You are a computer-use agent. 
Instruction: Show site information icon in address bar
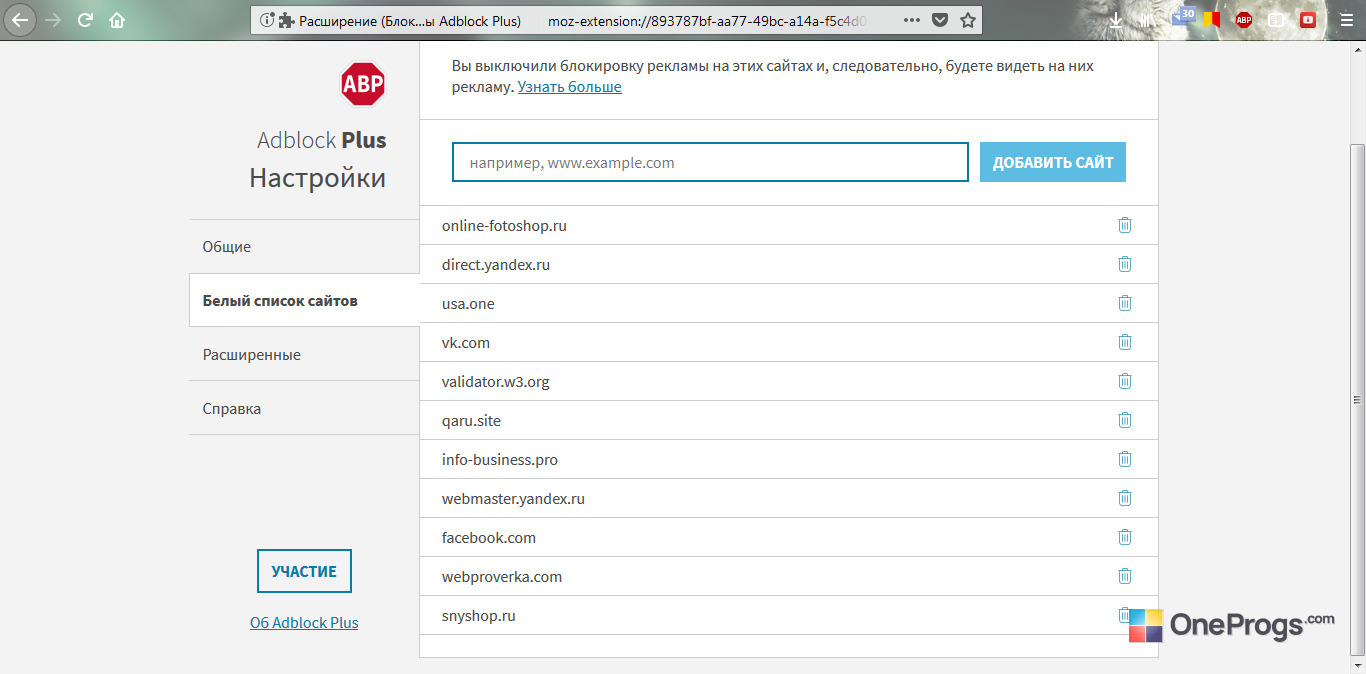click(266, 20)
